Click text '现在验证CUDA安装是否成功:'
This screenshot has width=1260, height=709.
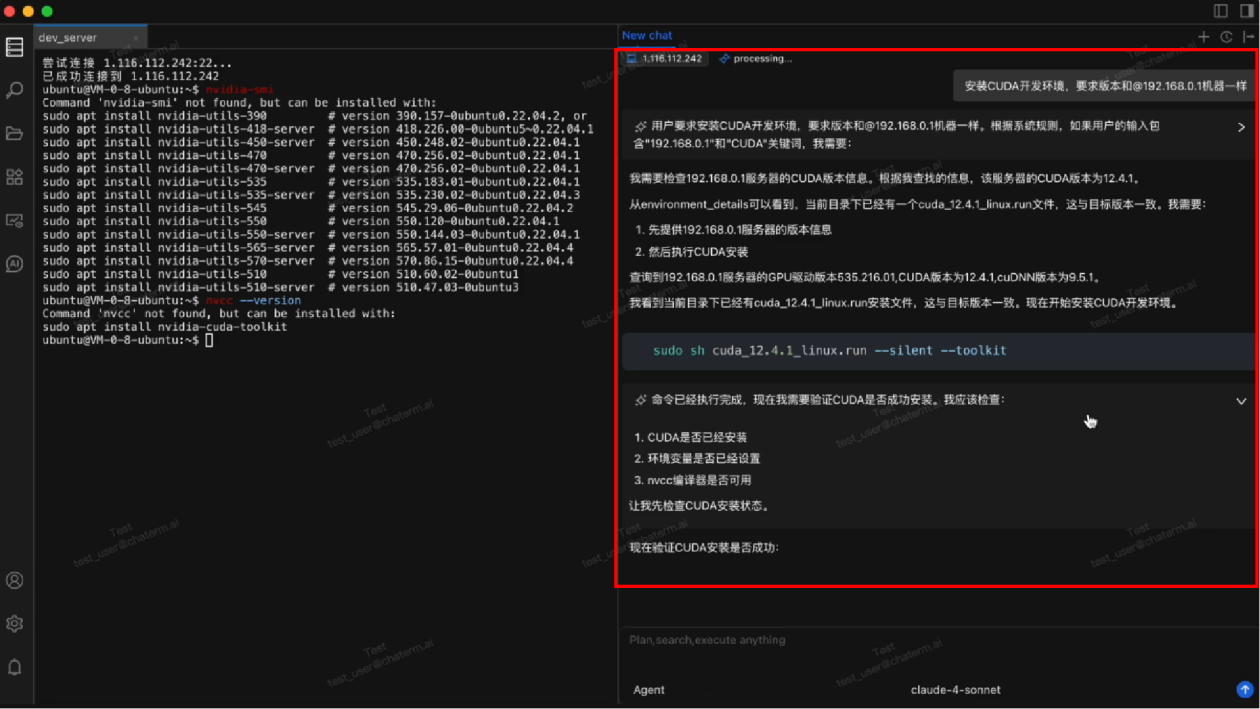click(x=704, y=548)
